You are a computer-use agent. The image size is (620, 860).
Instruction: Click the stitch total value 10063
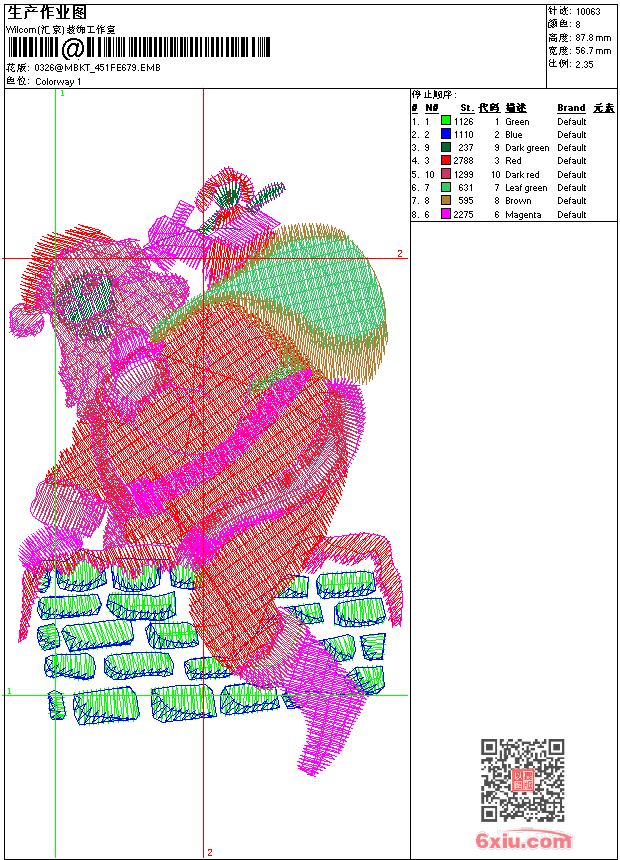click(x=588, y=12)
